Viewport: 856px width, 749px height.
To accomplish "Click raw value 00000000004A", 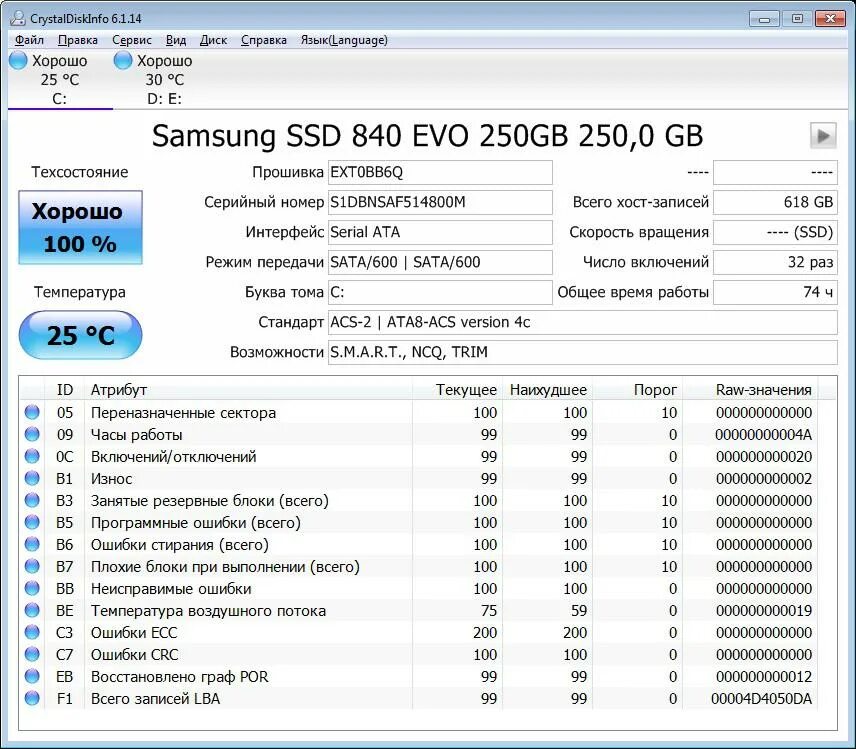I will [764, 435].
